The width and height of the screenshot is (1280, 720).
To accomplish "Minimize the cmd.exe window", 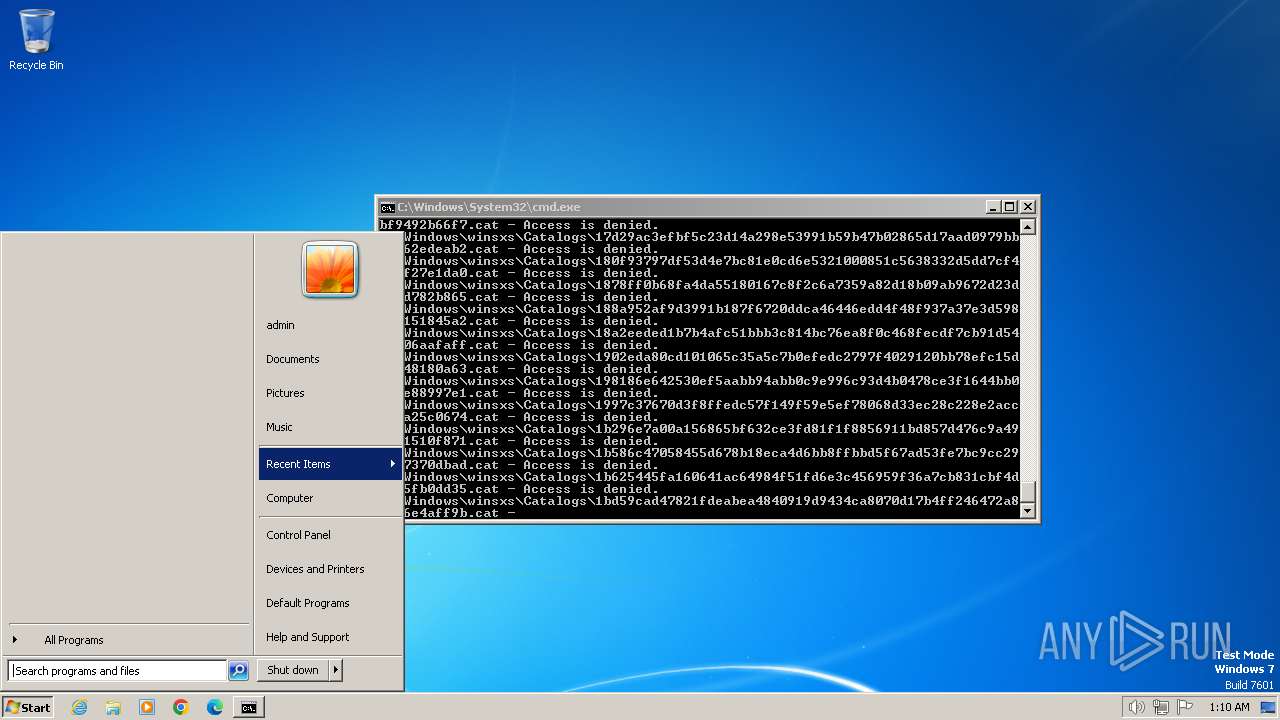I will [993, 207].
